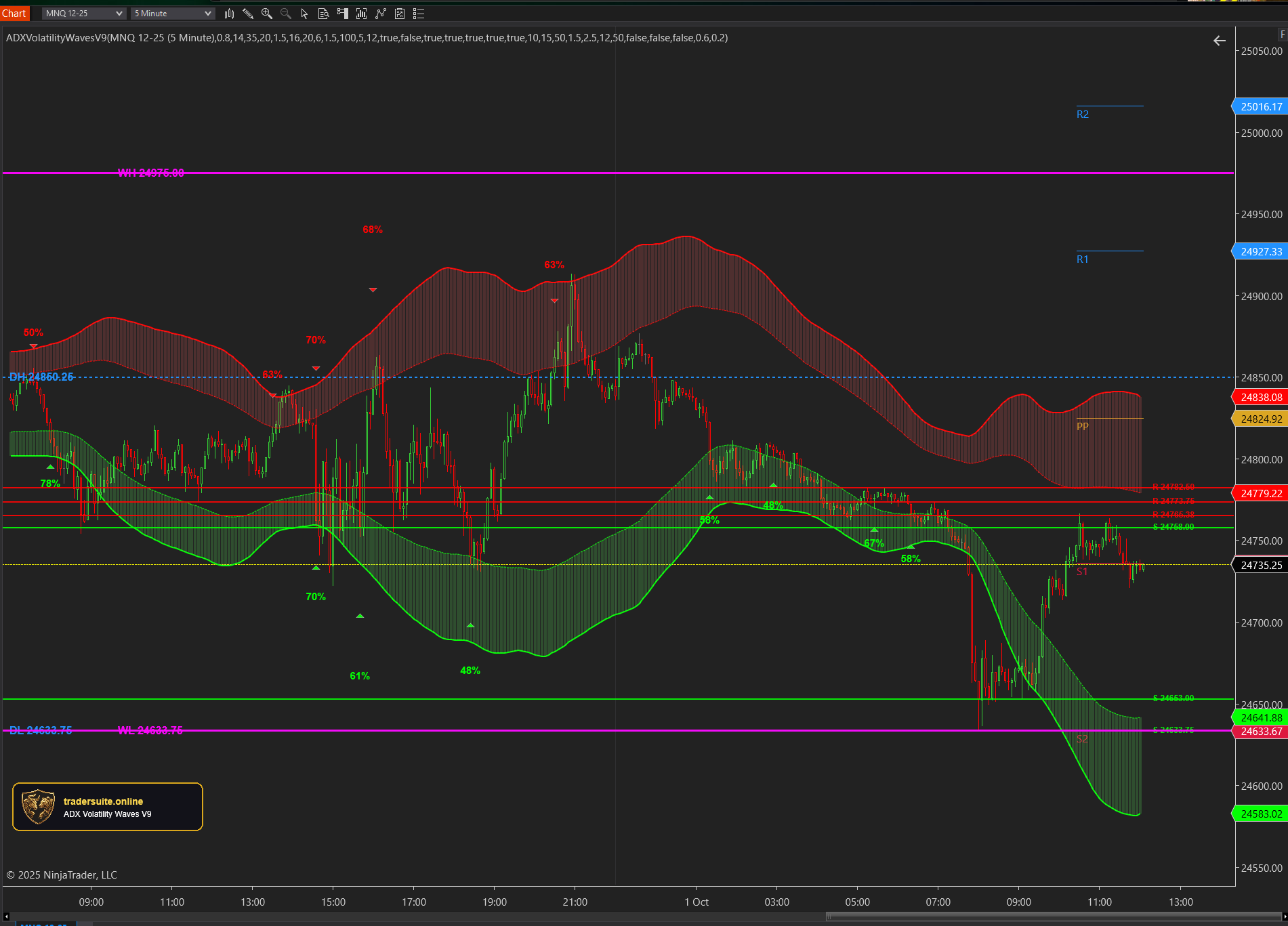Toggle the Chart Trader panel icon

tap(343, 14)
